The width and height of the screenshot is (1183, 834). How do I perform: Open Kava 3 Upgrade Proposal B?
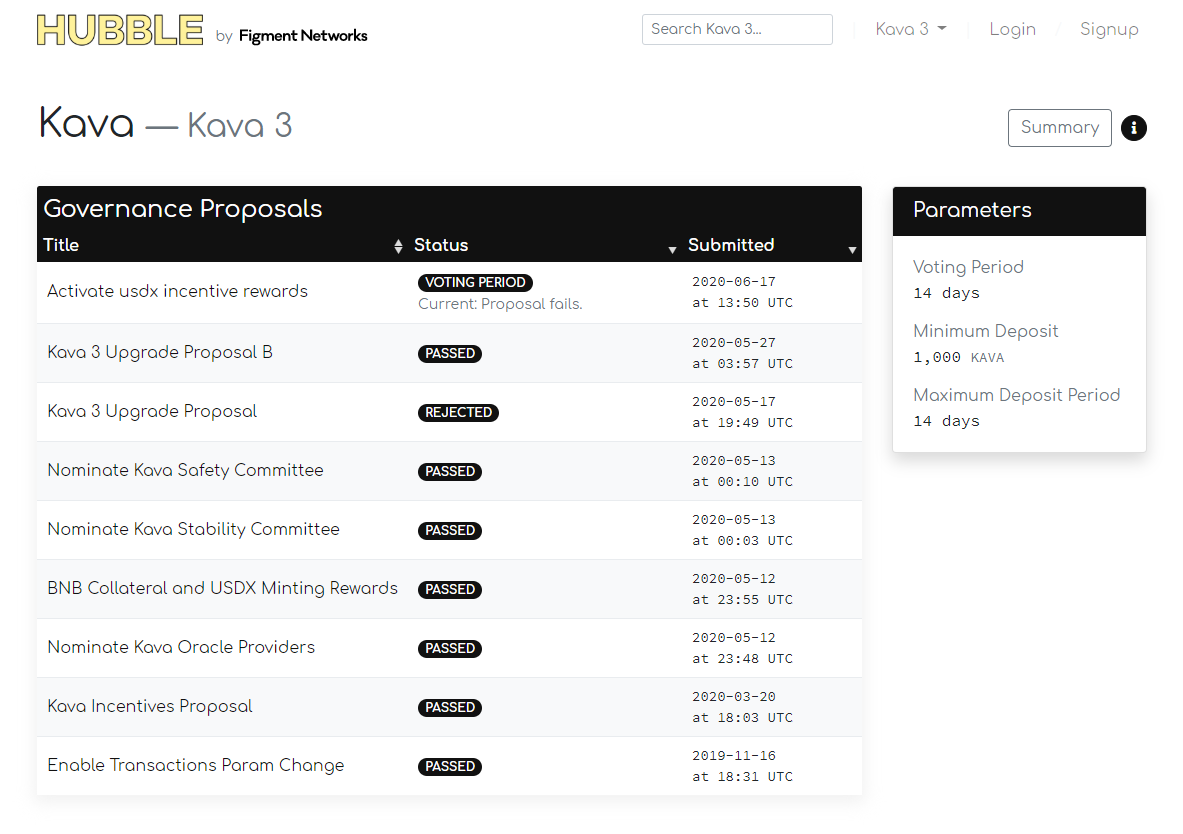coord(160,352)
